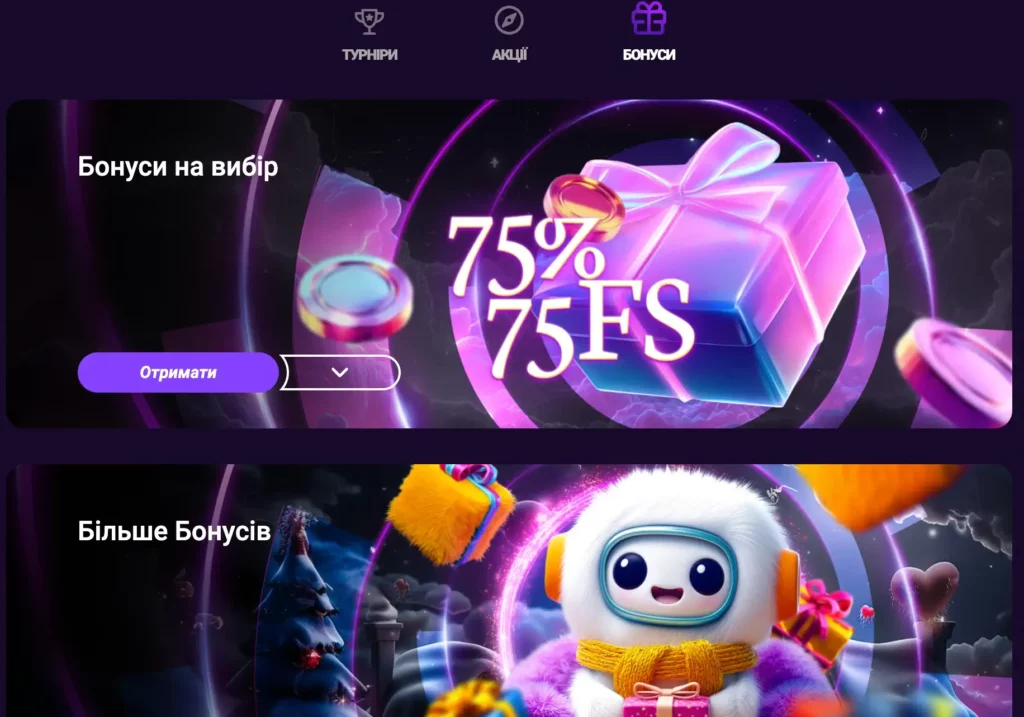Click the purple gift box icon above БОНУСИ
The width and height of the screenshot is (1024, 717).
(648, 18)
